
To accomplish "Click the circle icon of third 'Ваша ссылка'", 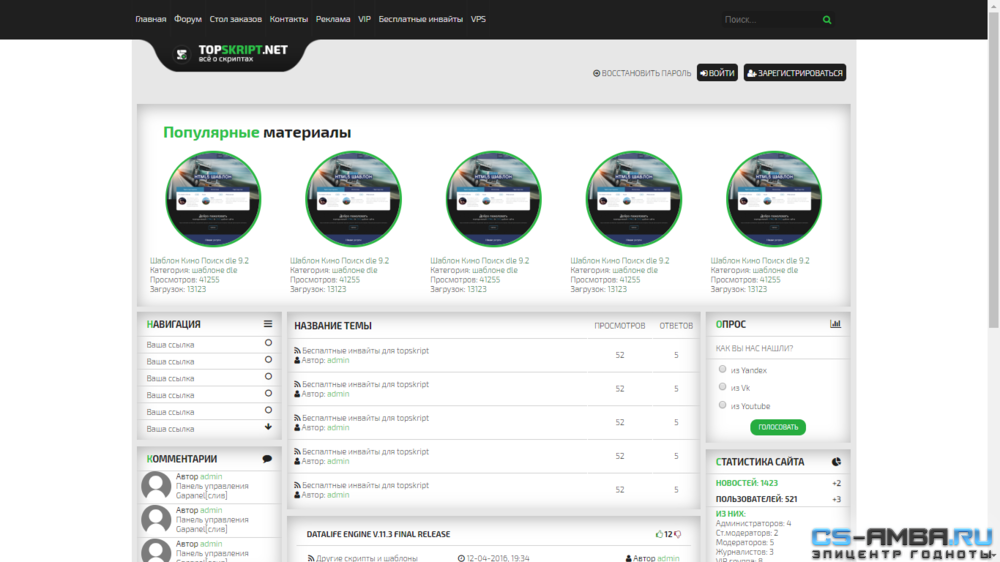I will pos(268,376).
